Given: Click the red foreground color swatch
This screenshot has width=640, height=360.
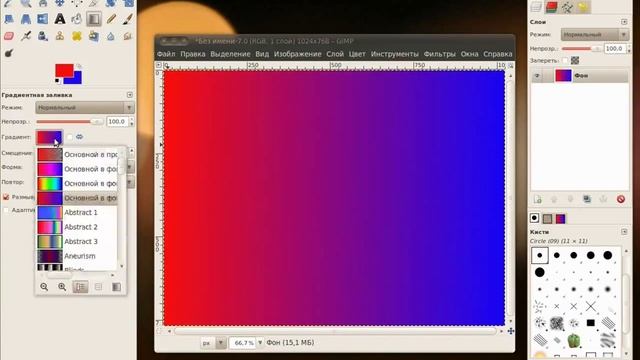Looking at the screenshot, I should pyautogui.click(x=63, y=70).
